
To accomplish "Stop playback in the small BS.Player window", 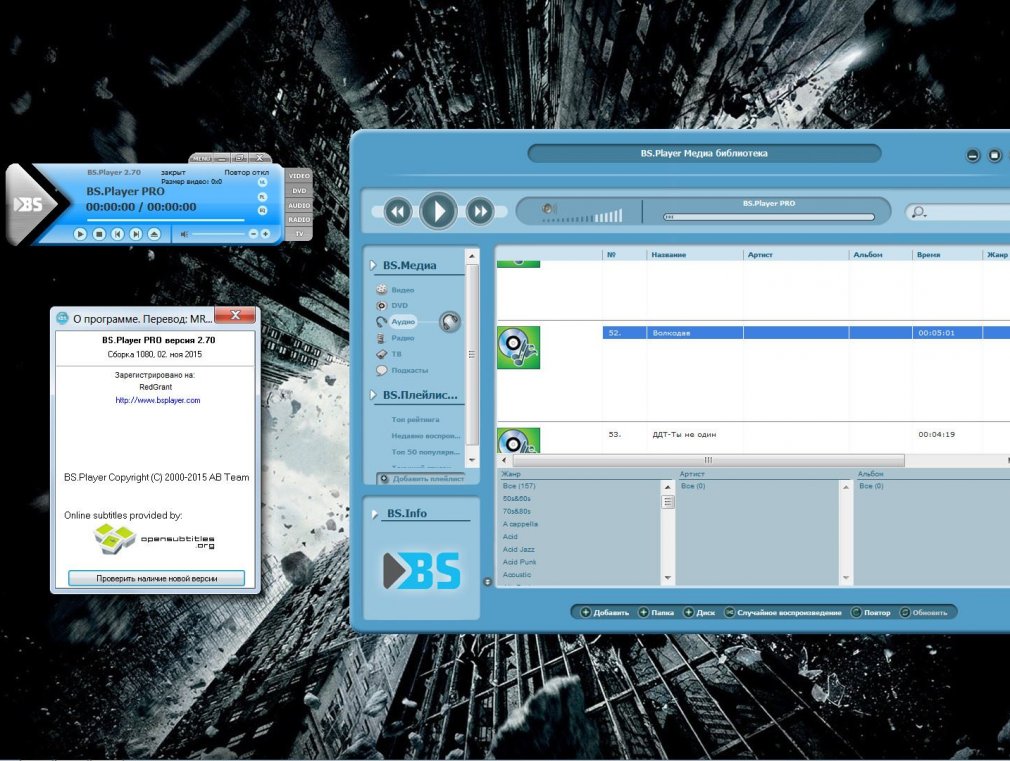I will click(99, 234).
